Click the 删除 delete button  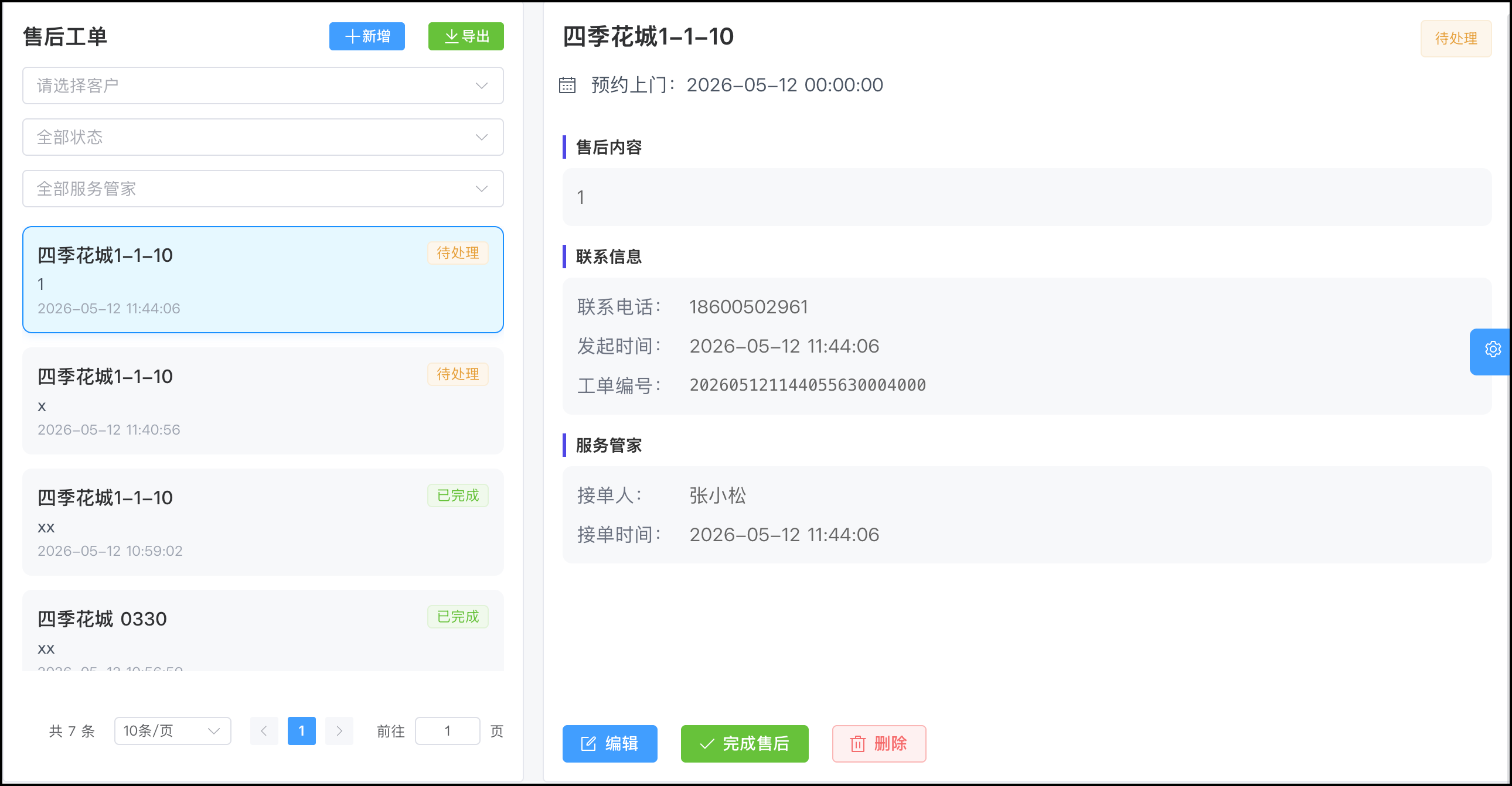[x=878, y=744]
